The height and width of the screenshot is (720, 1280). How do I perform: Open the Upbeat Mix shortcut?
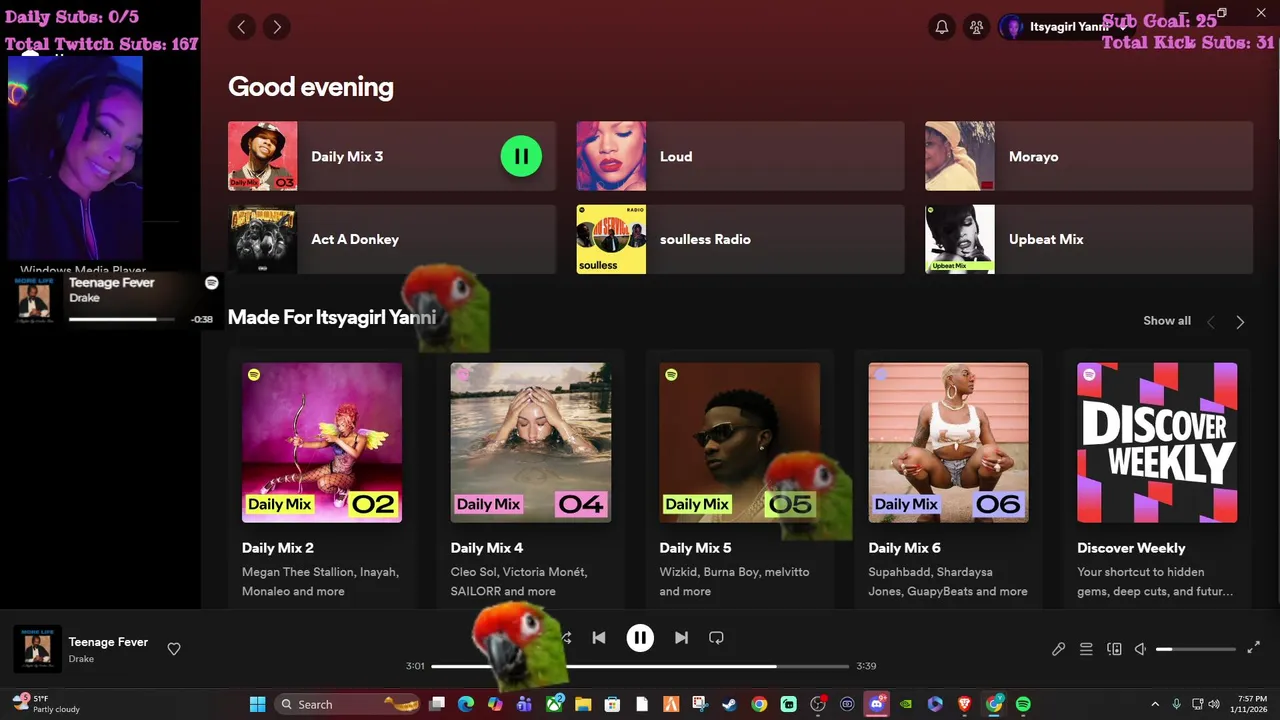point(1089,239)
